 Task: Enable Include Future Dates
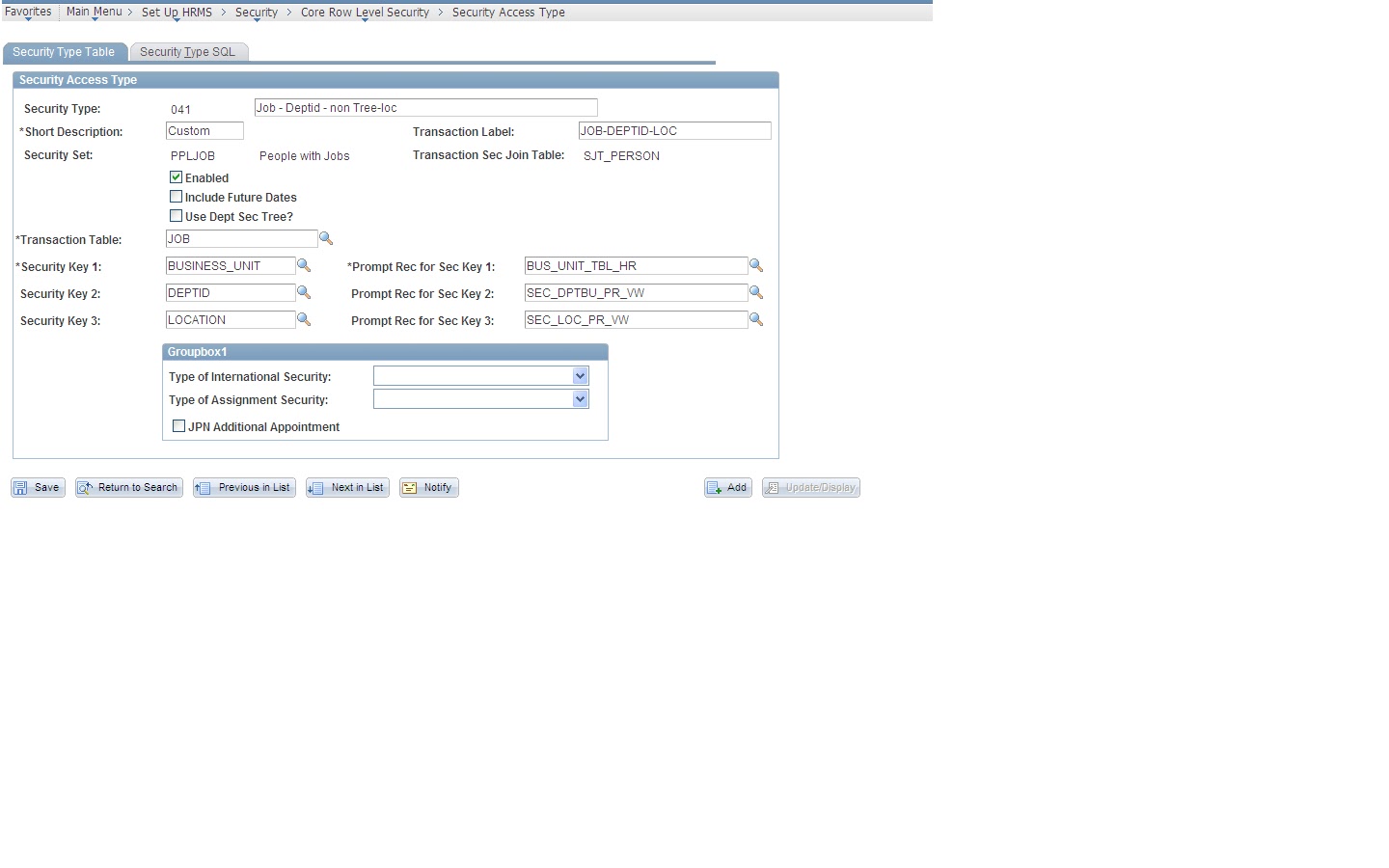[176, 196]
